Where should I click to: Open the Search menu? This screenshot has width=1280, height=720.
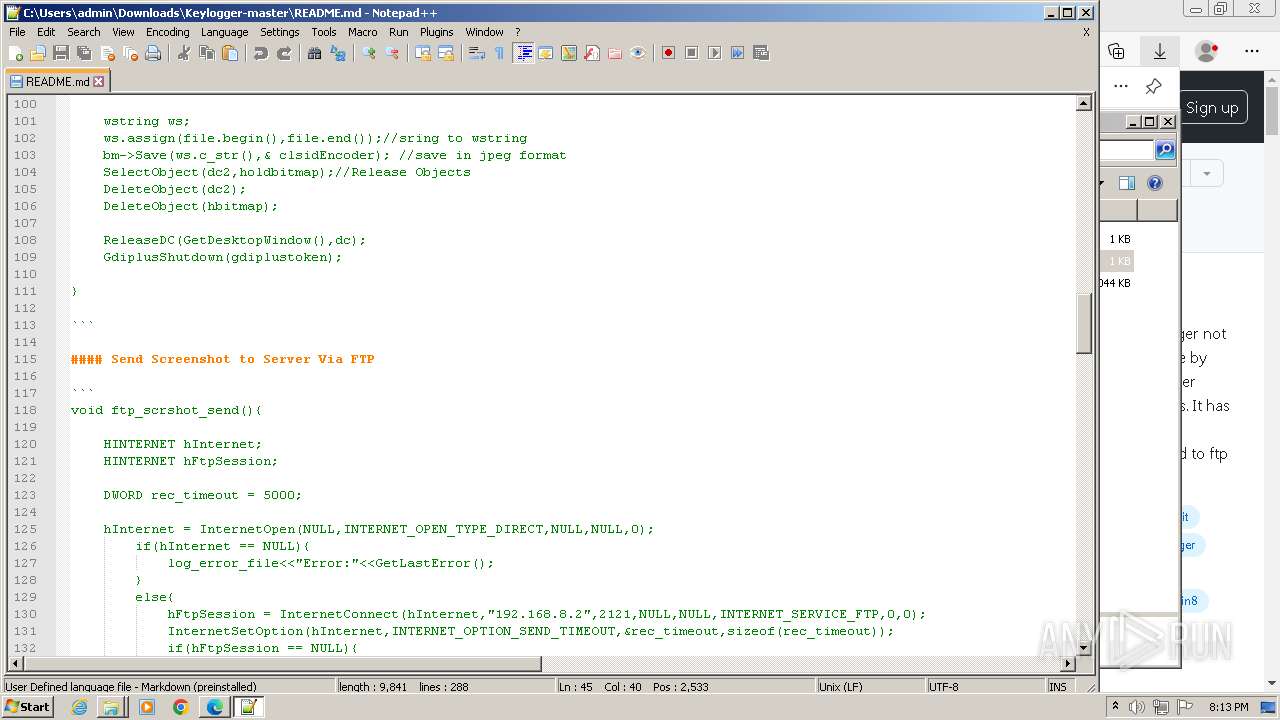84,32
